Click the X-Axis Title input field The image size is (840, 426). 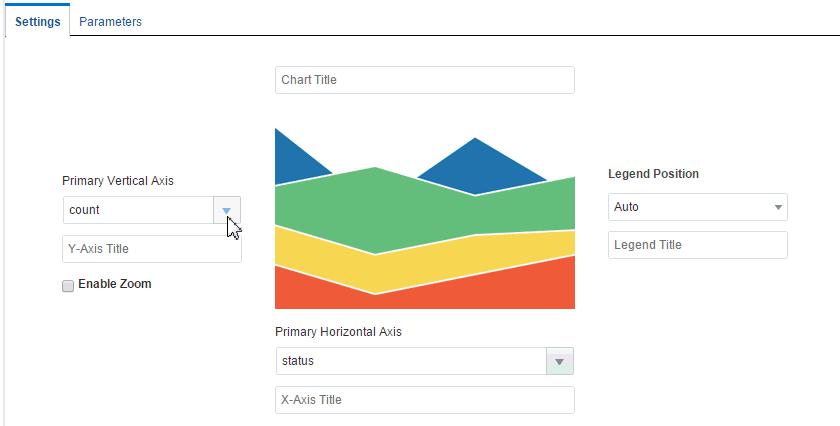[x=424, y=400]
